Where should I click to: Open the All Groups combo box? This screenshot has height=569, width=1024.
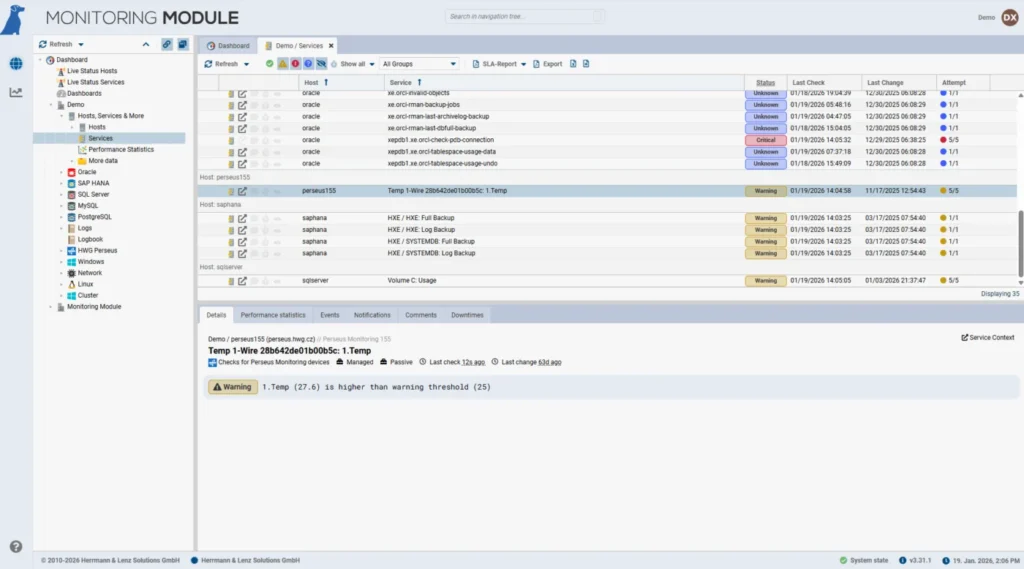419,64
